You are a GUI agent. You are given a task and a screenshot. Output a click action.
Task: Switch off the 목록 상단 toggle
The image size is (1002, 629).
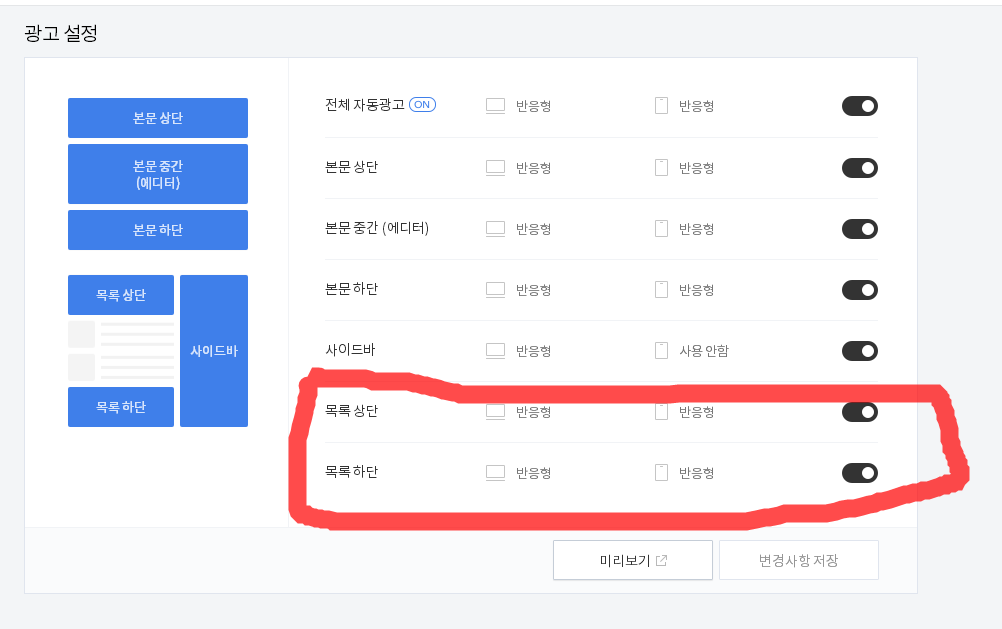point(859,412)
